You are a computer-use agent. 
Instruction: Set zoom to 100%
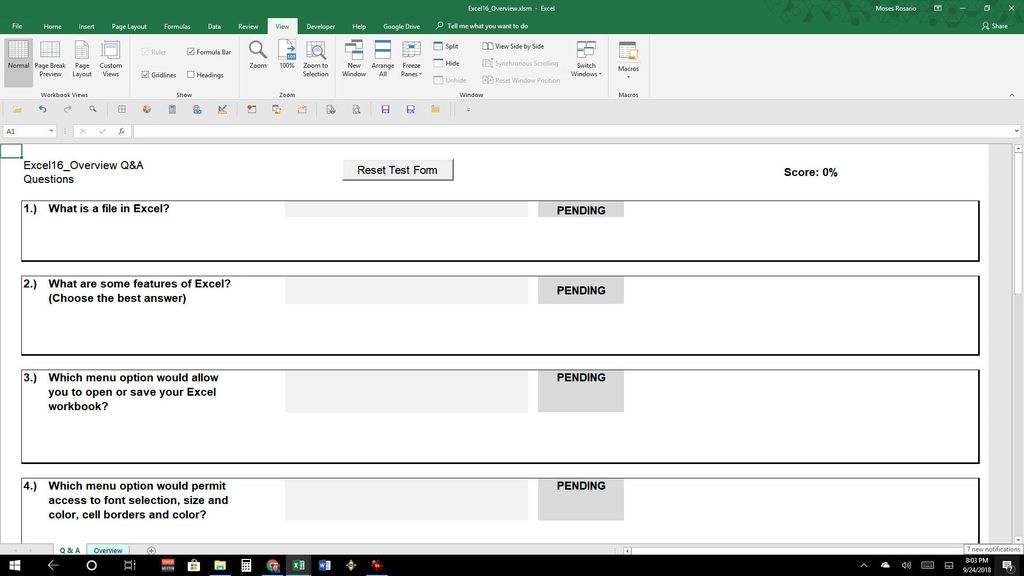pyautogui.click(x=287, y=55)
